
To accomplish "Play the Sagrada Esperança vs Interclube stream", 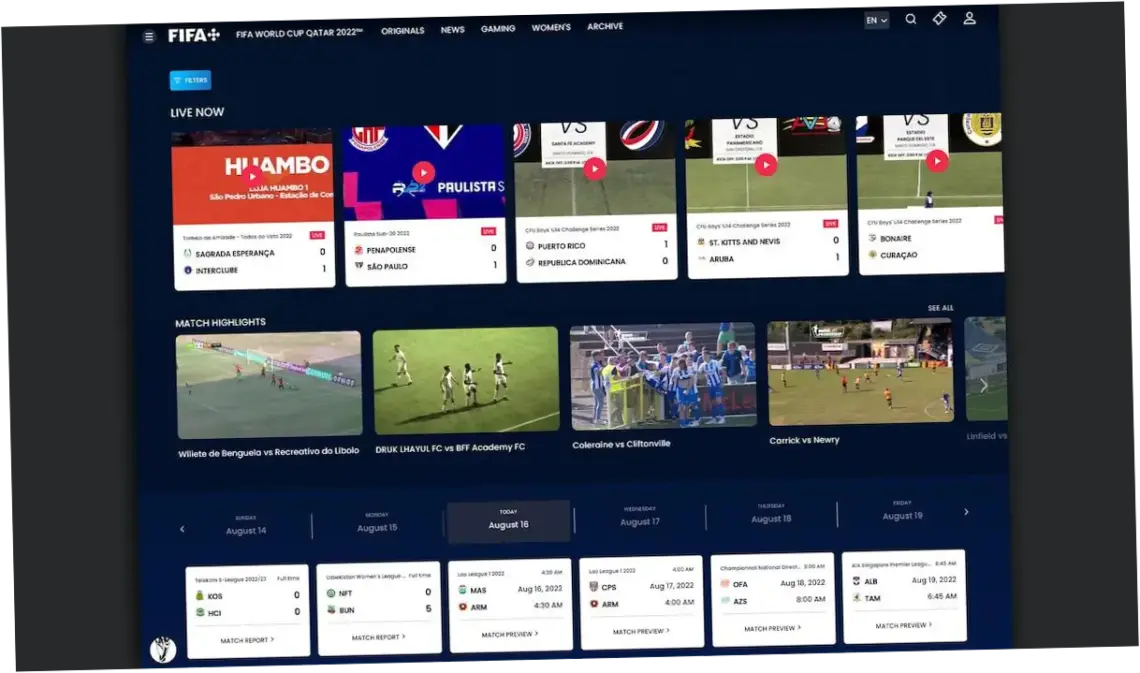I will click(252, 176).
